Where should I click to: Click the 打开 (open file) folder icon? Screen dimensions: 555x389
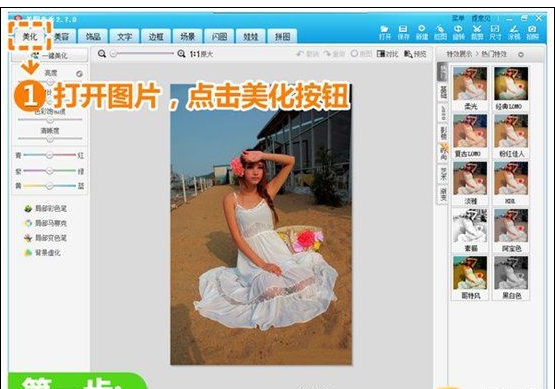pyautogui.click(x=385, y=32)
